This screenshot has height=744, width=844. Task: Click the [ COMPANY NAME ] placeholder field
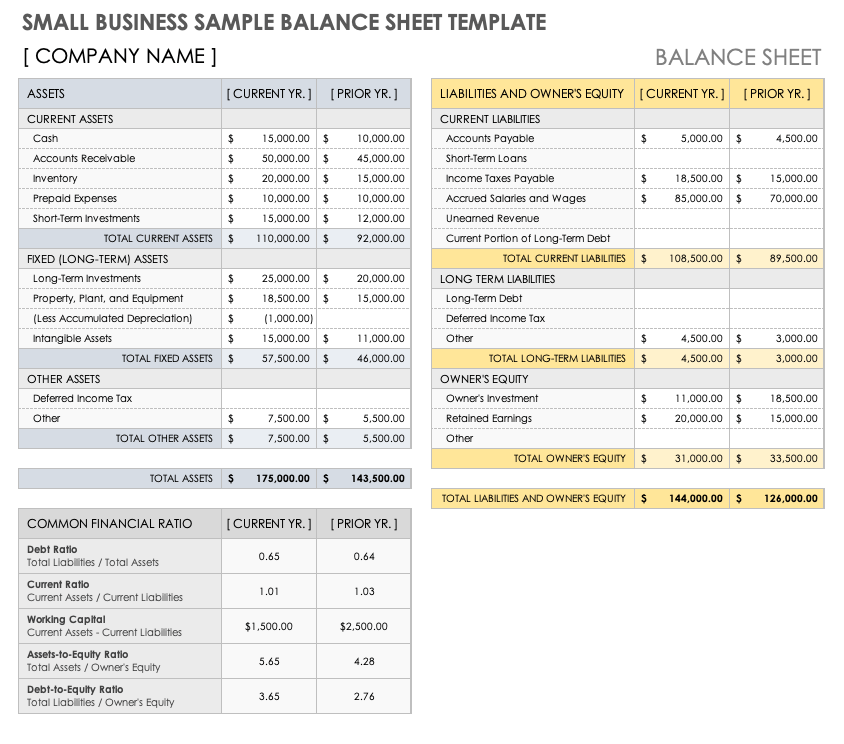(x=120, y=56)
